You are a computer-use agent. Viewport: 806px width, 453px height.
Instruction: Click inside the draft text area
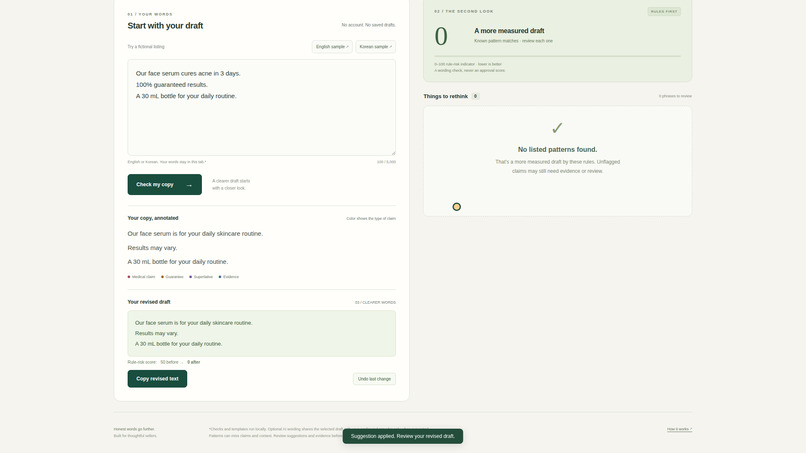click(x=262, y=107)
